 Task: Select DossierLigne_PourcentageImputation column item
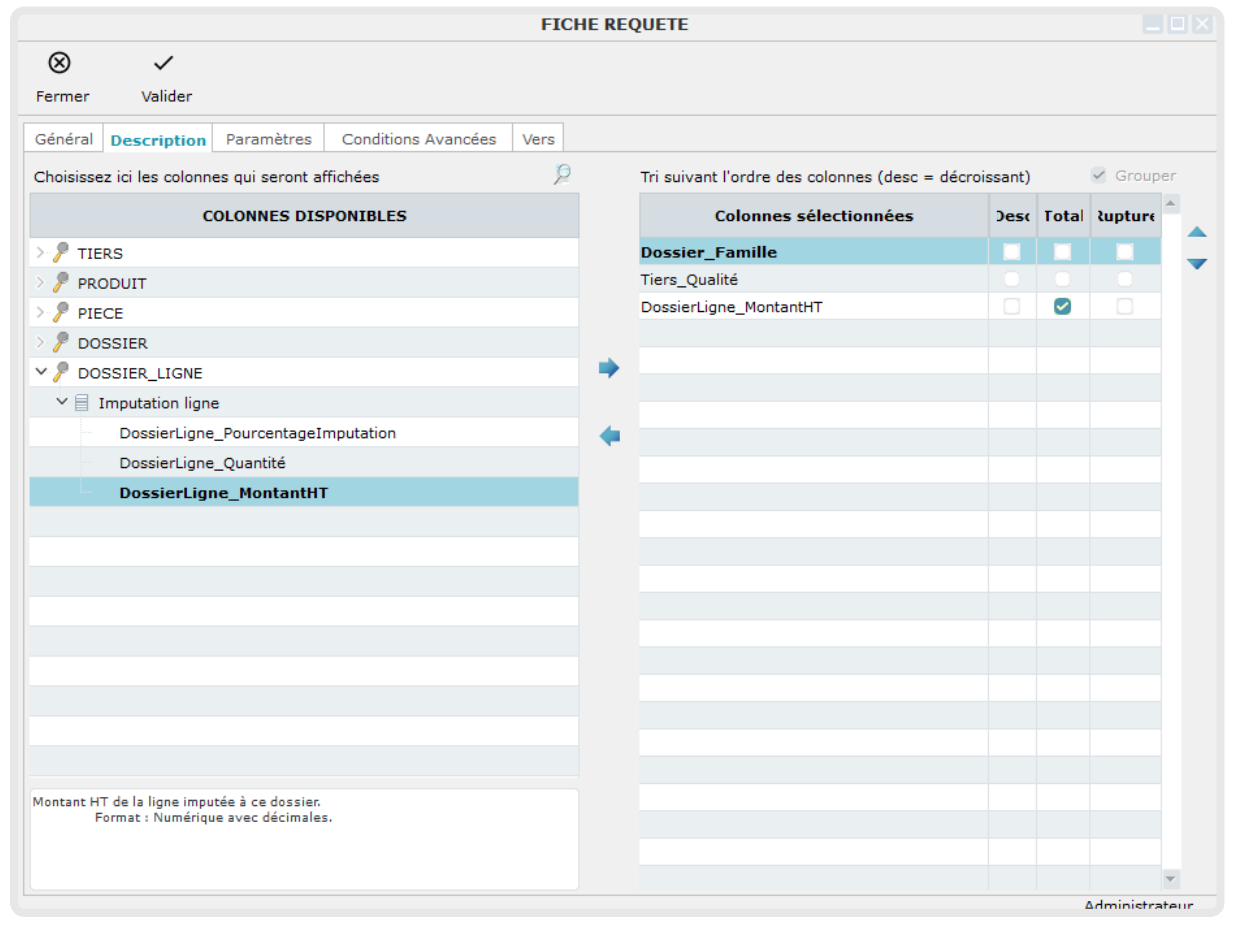coord(257,433)
